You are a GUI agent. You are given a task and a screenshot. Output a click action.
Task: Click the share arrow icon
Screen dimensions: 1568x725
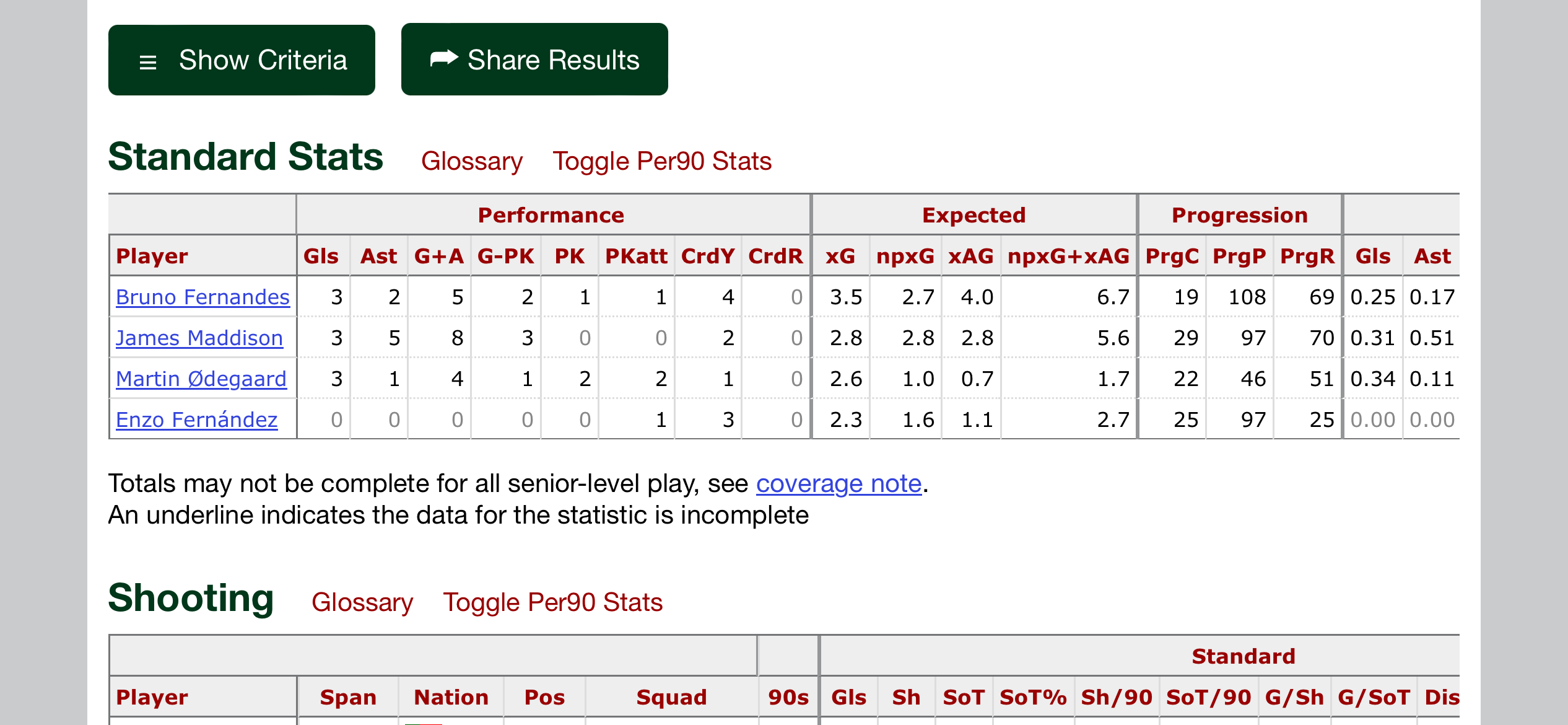click(443, 59)
